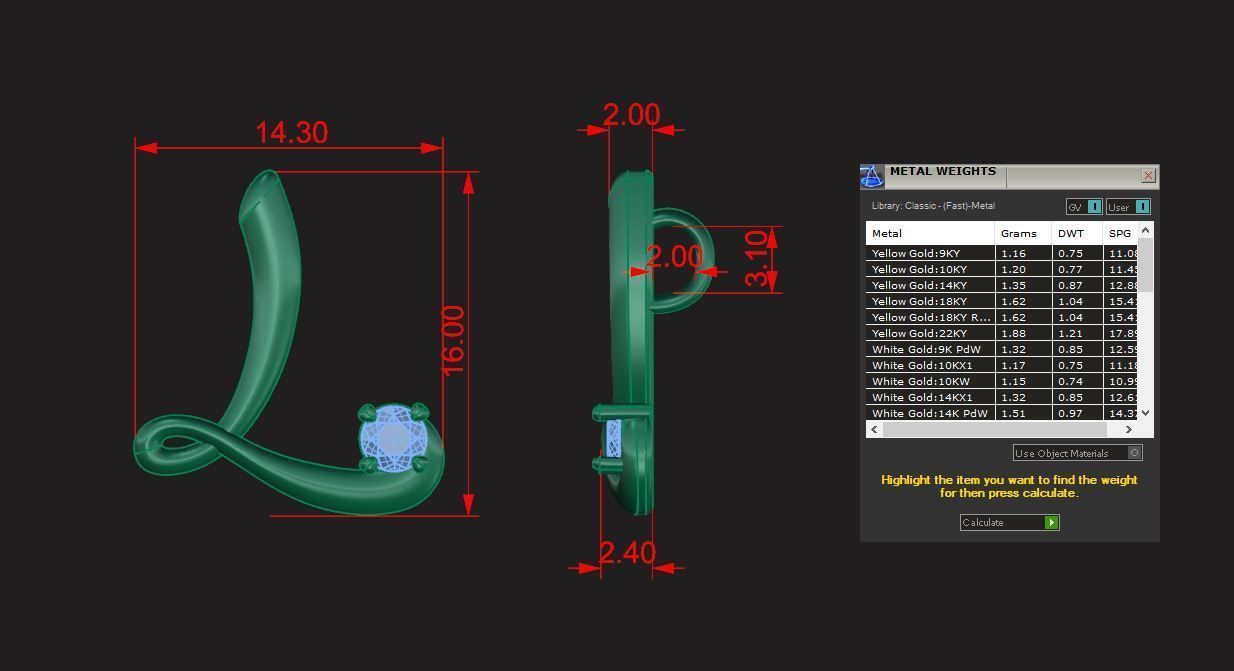Click the 1.88 grams value for 22KY
This screenshot has height=671, width=1234.
pyautogui.click(x=1014, y=333)
